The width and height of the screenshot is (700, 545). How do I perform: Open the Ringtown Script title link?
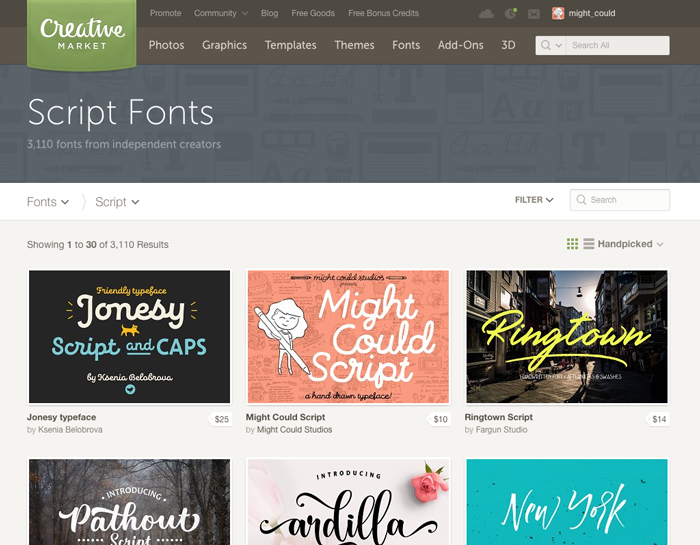[x=499, y=417]
